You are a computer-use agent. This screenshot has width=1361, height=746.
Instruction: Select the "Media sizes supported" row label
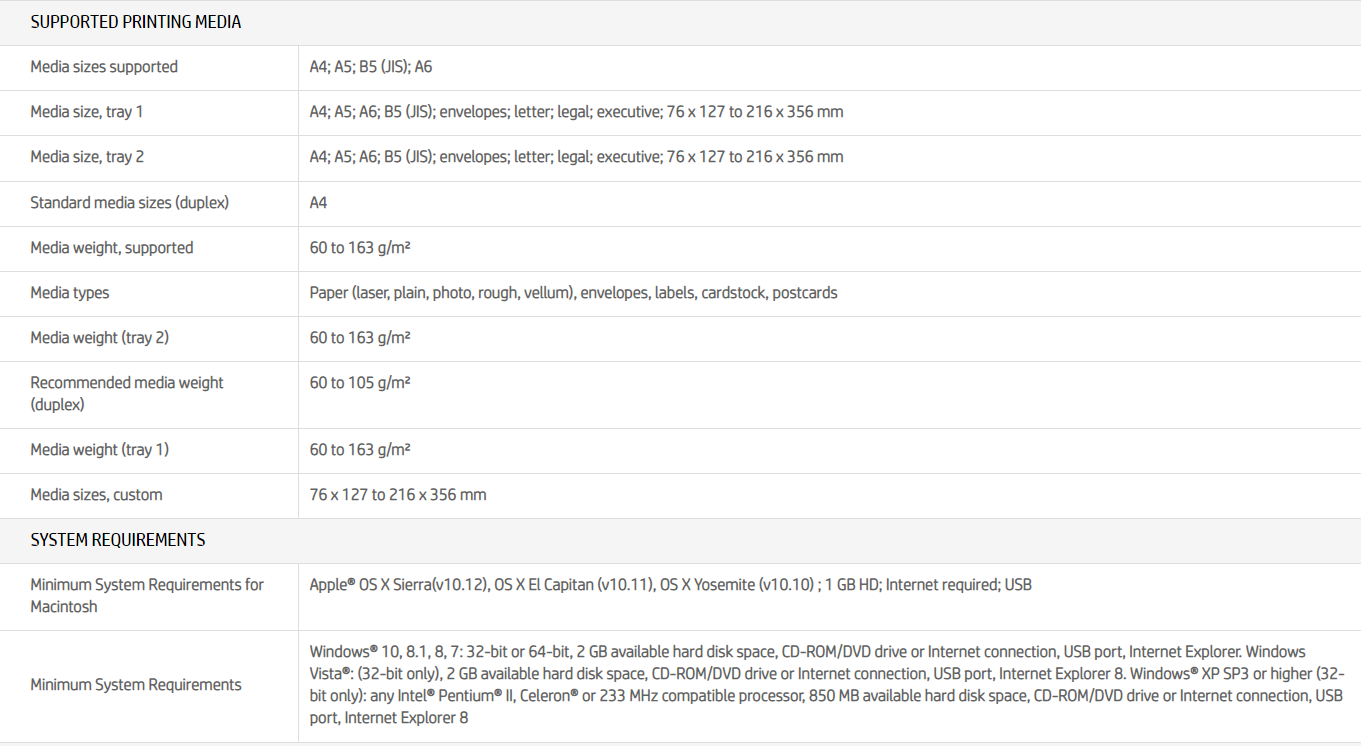point(104,67)
